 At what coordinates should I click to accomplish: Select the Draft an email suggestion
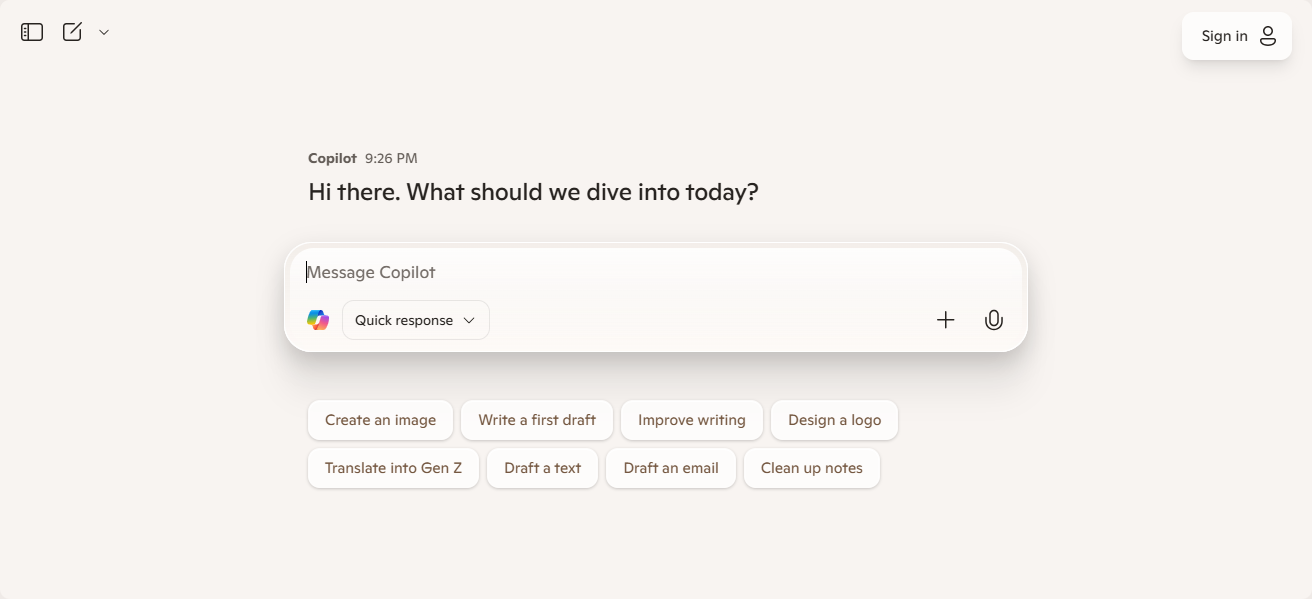pyautogui.click(x=671, y=468)
